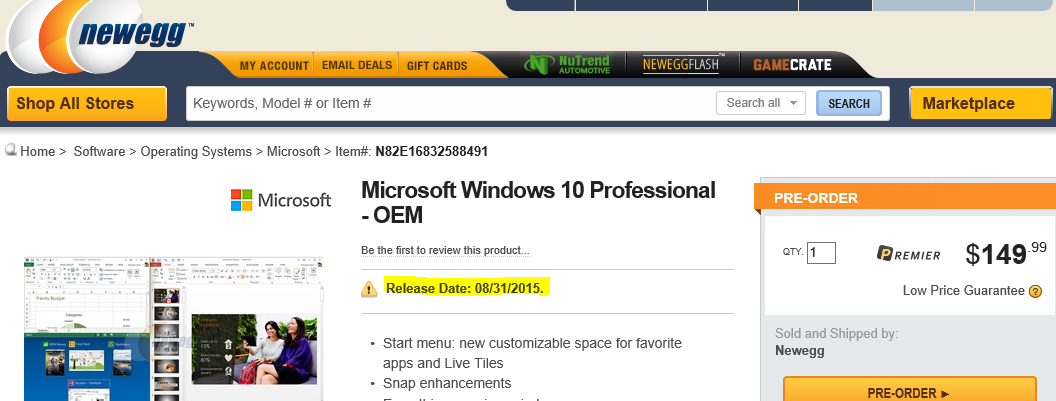Click the orange Pre-Order button
The height and width of the screenshot is (401, 1056).
coord(909,391)
